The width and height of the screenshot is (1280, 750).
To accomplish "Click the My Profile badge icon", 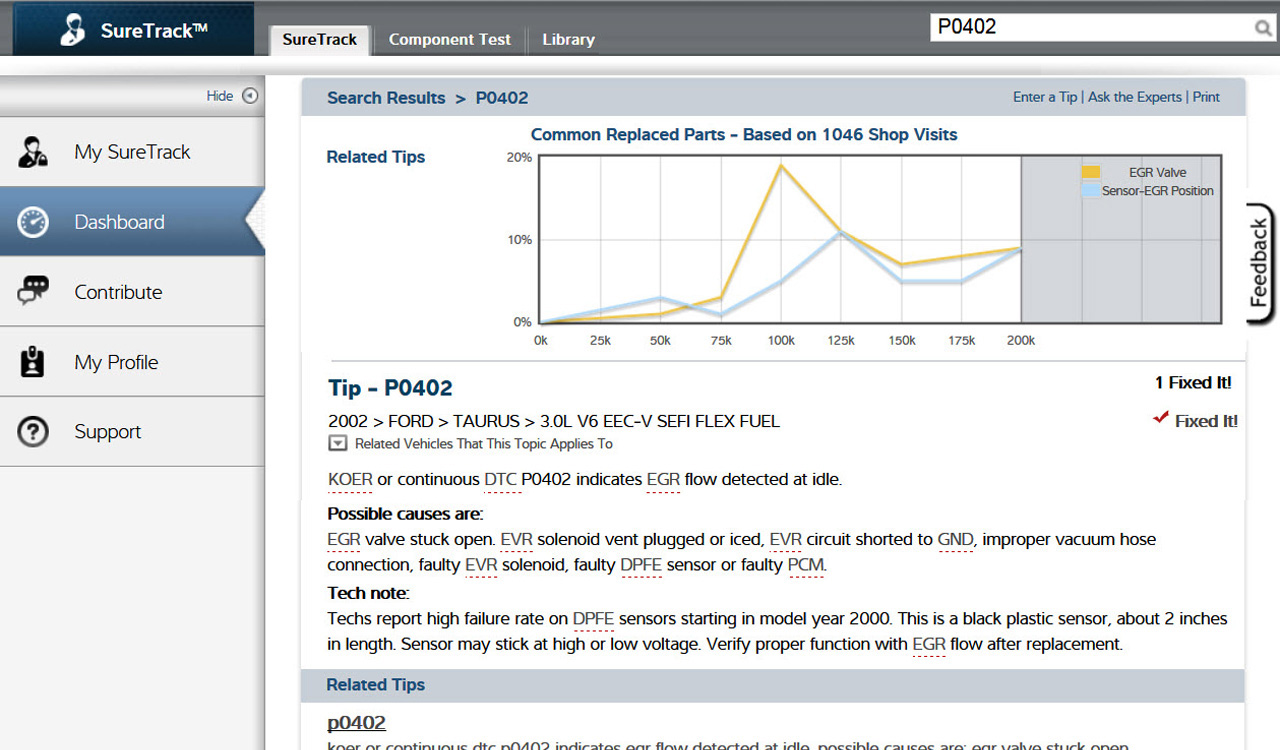I will click(x=33, y=362).
